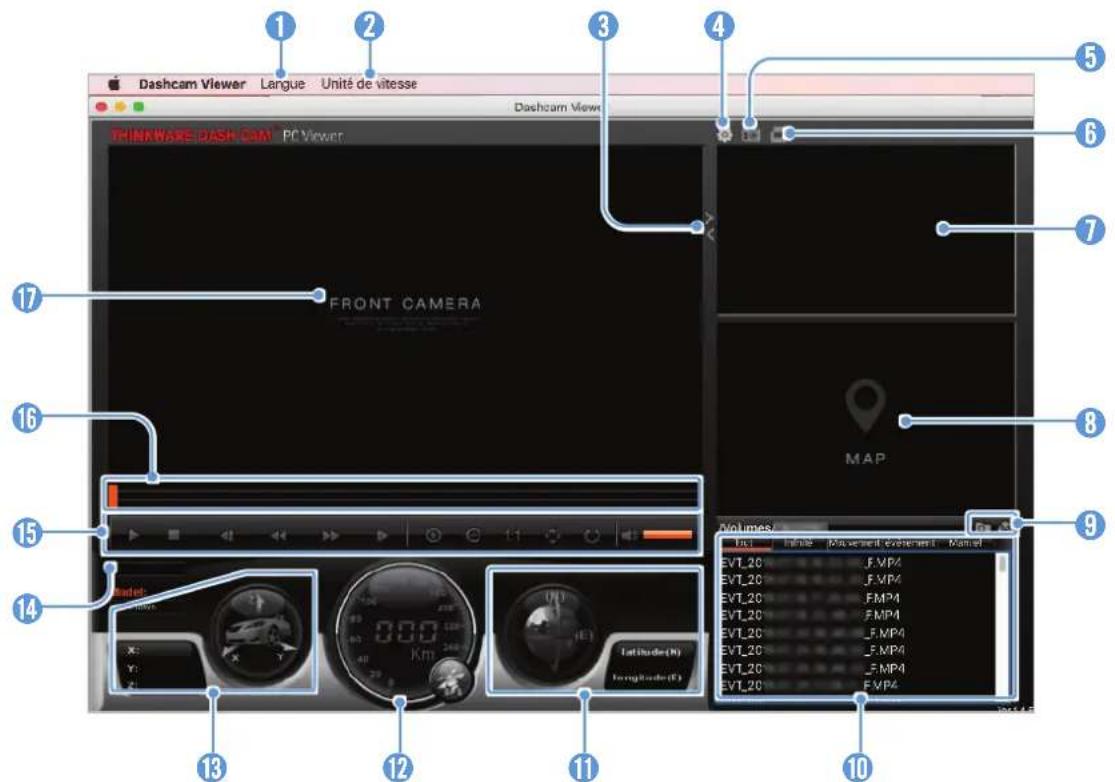Reset video to 1:1 size
The image size is (1115, 782).
513,535
